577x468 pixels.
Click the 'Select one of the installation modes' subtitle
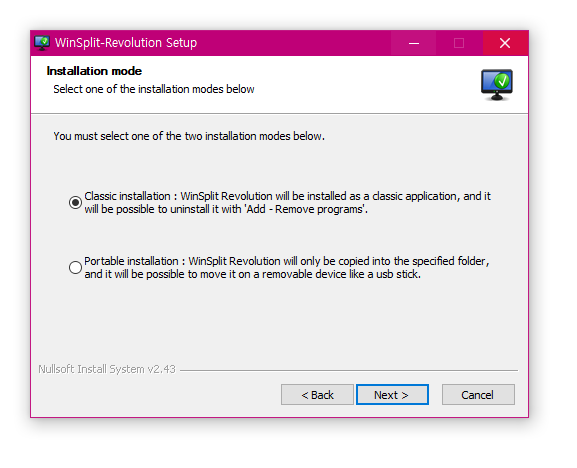pos(154,89)
